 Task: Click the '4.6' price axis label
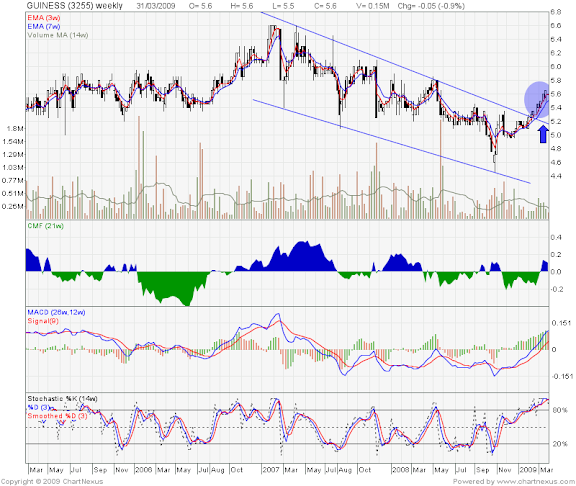coord(556,162)
